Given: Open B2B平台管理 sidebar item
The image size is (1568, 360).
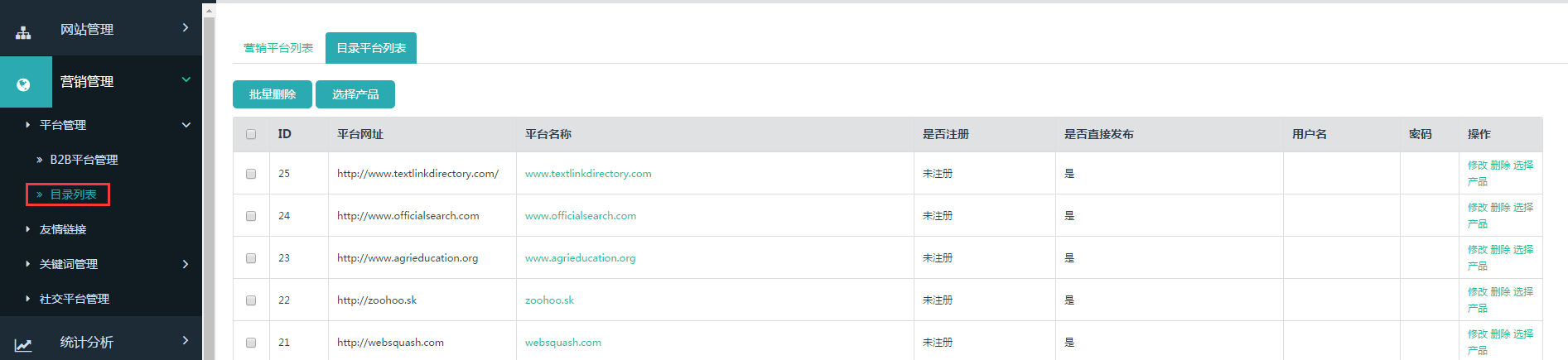Looking at the screenshot, I should pyautogui.click(x=84, y=160).
